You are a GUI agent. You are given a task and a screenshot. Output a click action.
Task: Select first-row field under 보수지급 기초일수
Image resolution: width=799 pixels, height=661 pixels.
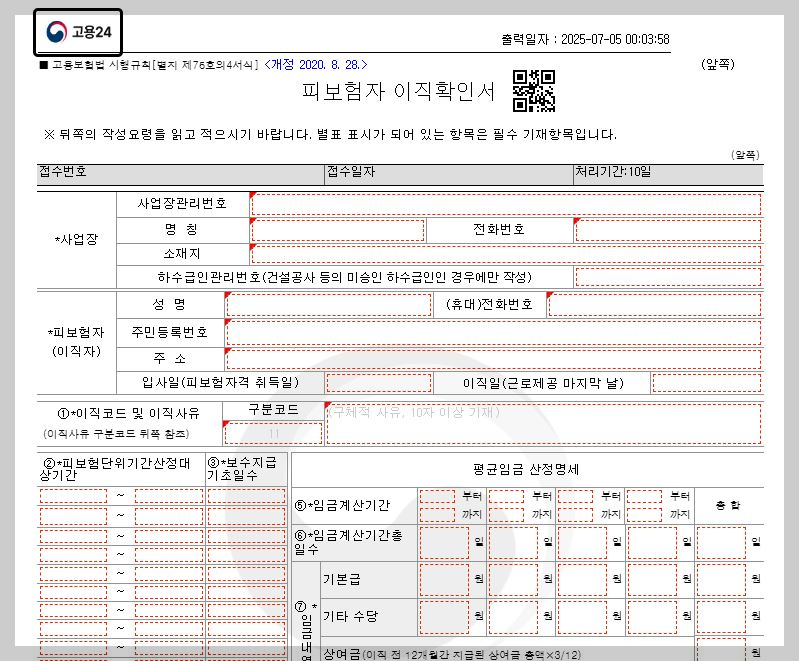(x=246, y=496)
